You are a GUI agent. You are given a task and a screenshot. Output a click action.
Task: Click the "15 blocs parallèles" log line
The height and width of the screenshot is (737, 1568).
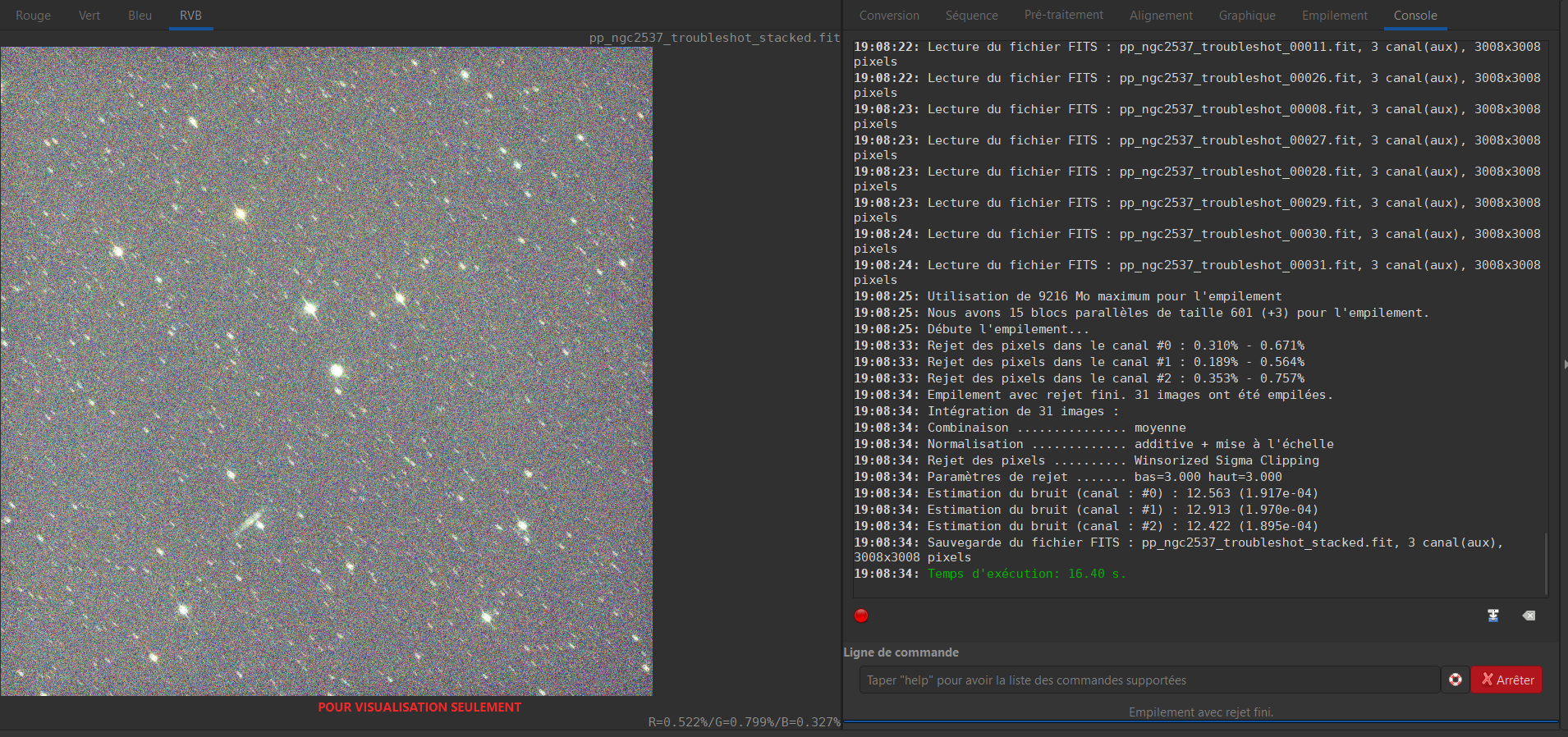pyautogui.click(x=1141, y=313)
